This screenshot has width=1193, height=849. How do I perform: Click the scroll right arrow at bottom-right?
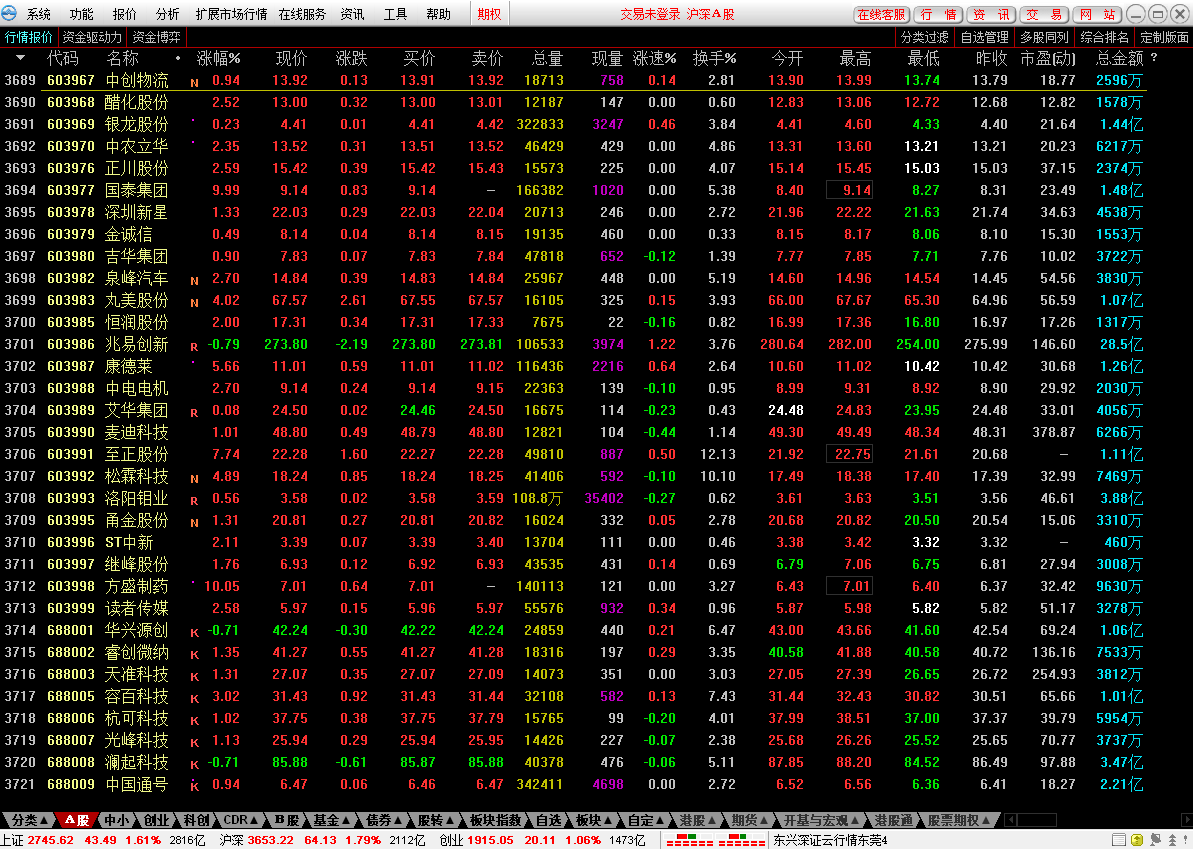click(x=1186, y=820)
